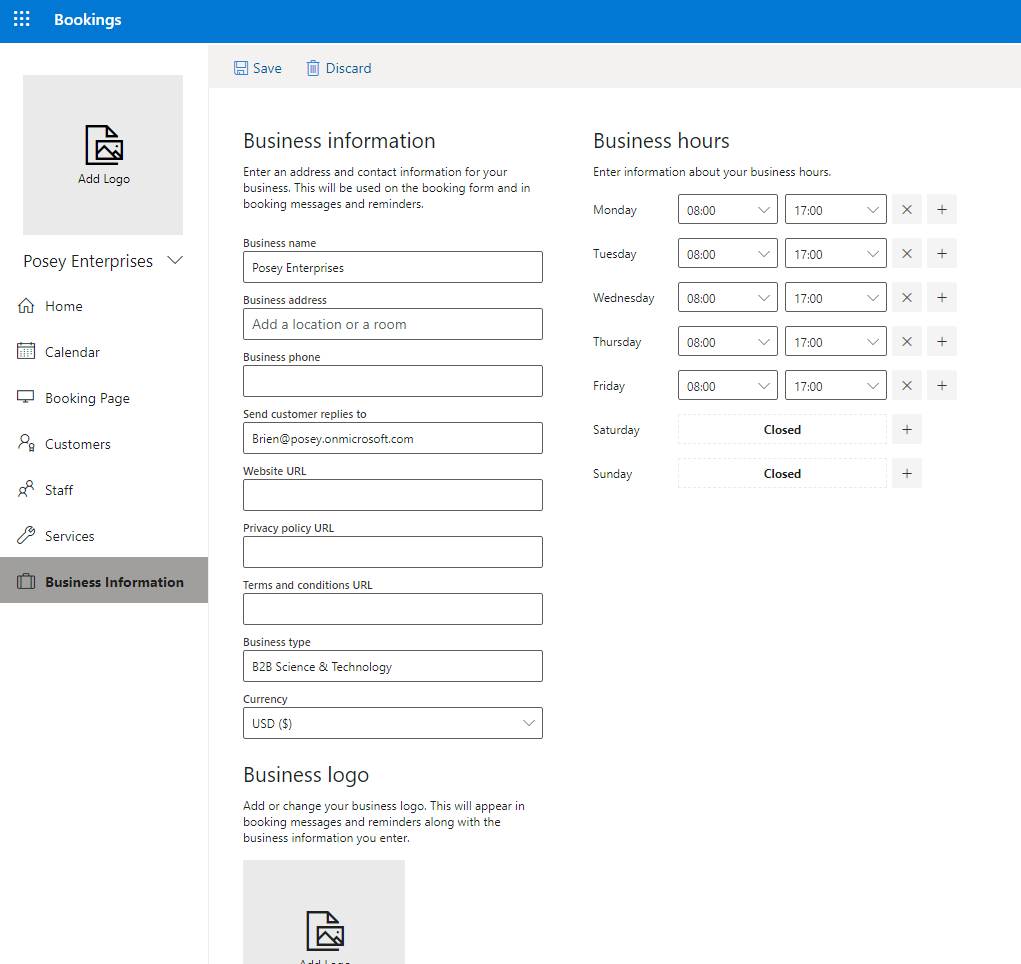The height and width of the screenshot is (964, 1021).
Task: Remove Tuesday business hours with X
Action: pos(906,253)
